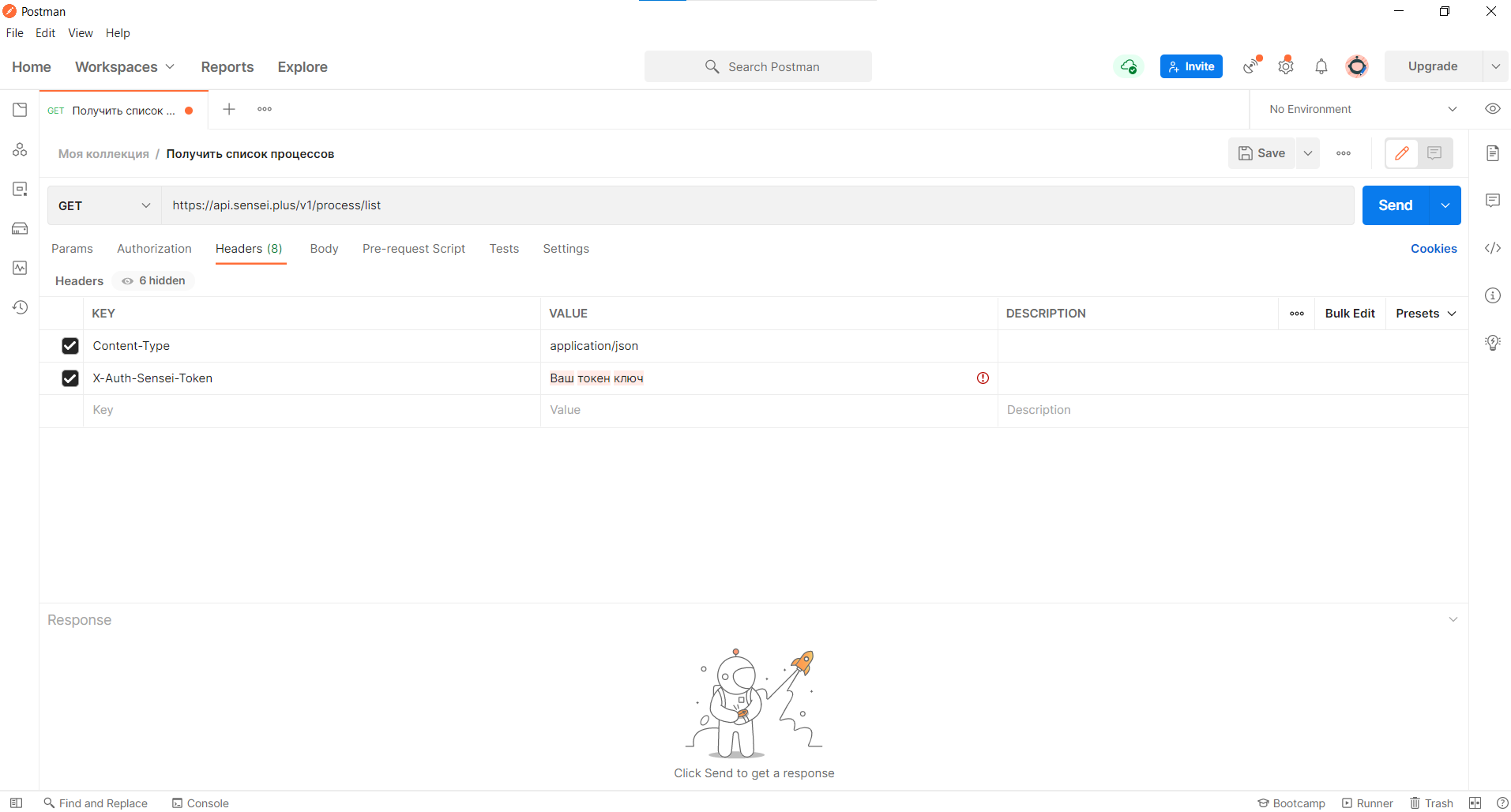
Task: Click the cloud sync status icon
Action: click(x=1129, y=66)
